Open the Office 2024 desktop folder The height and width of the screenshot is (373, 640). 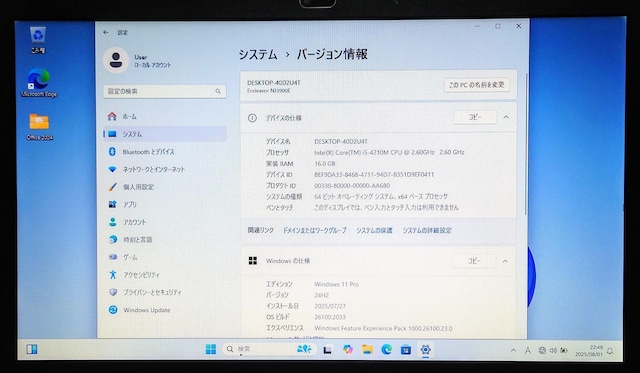tap(39, 127)
